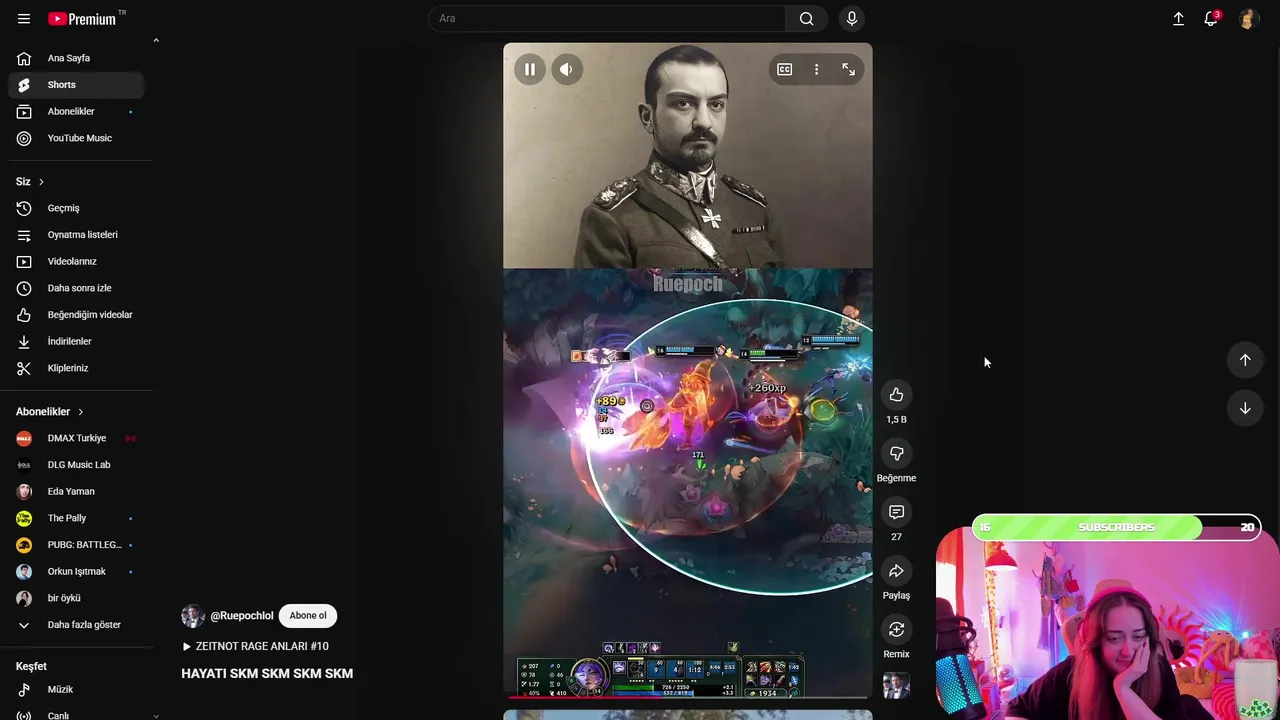Image resolution: width=1280 pixels, height=720 pixels.
Task: Open Videolarınız
Action: pos(76,261)
